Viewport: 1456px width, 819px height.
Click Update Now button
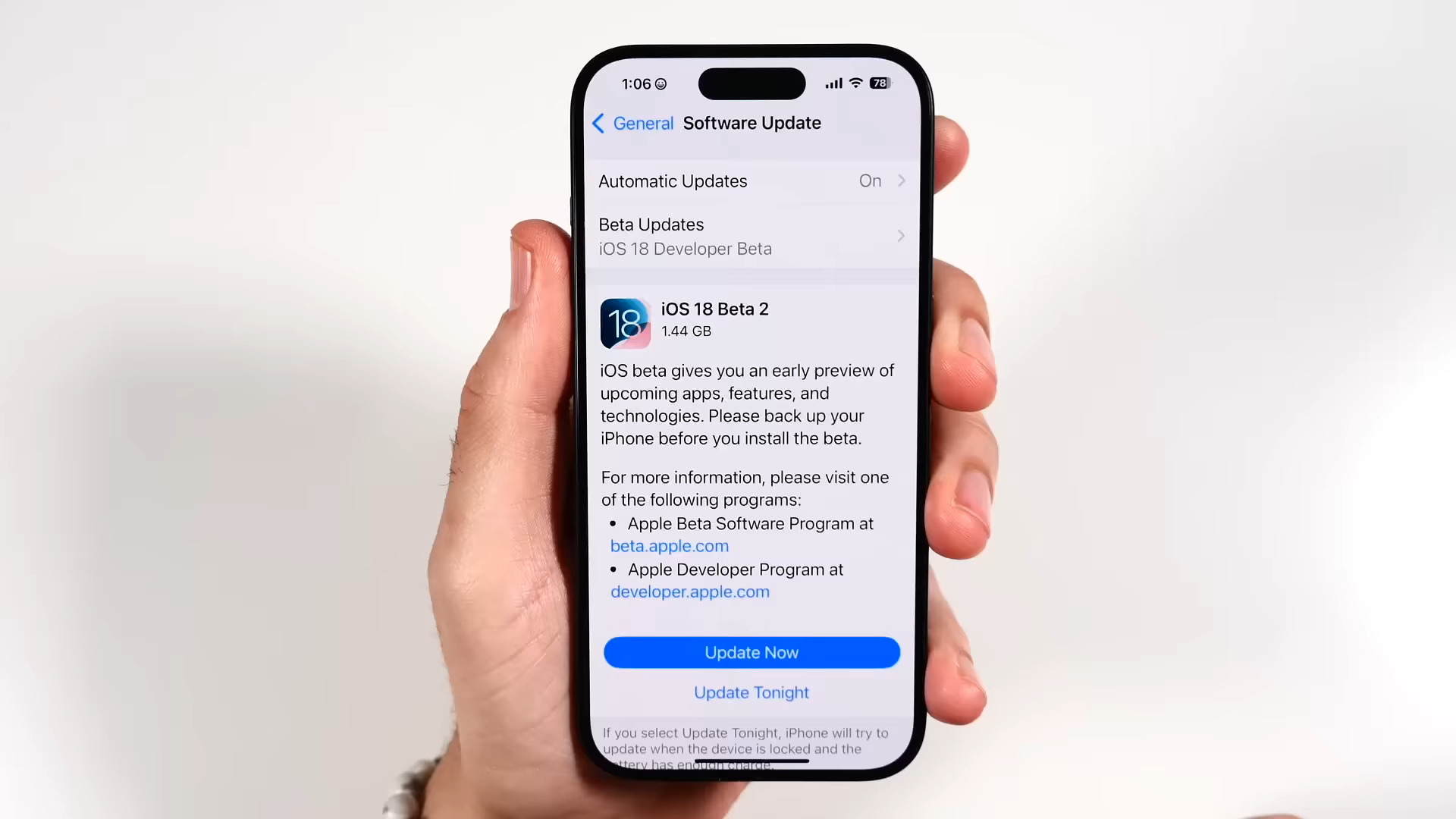752,652
